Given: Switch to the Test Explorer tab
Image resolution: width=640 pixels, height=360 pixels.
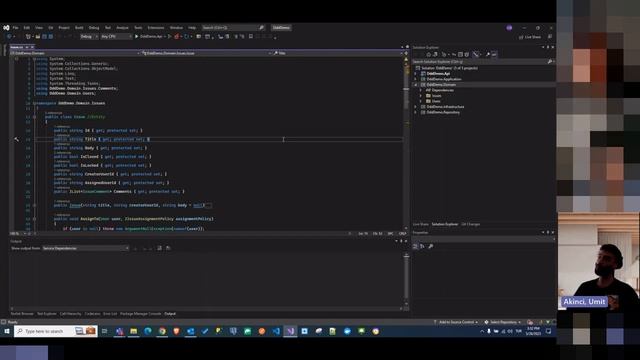Looking at the screenshot, I should [47, 314].
